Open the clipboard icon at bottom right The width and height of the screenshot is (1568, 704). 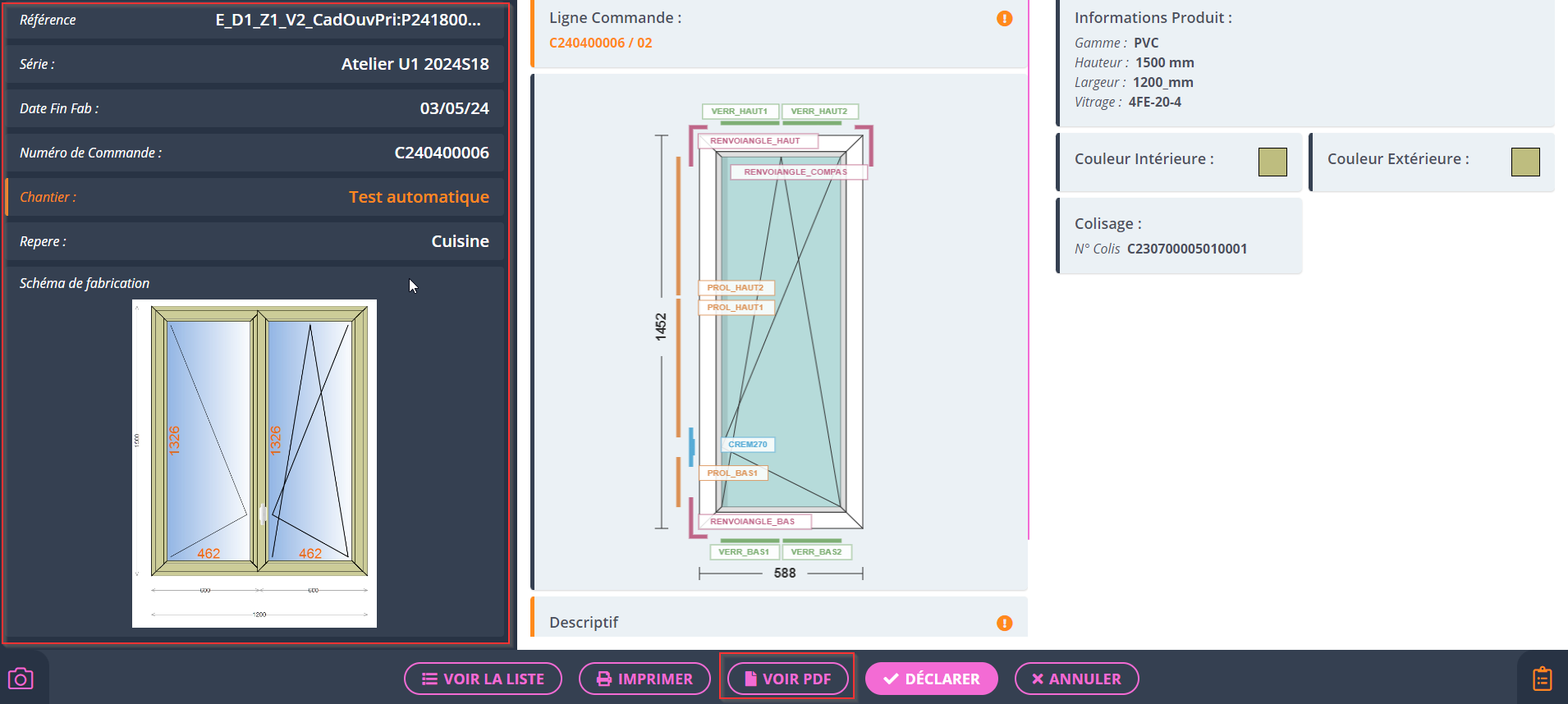pyautogui.click(x=1542, y=679)
